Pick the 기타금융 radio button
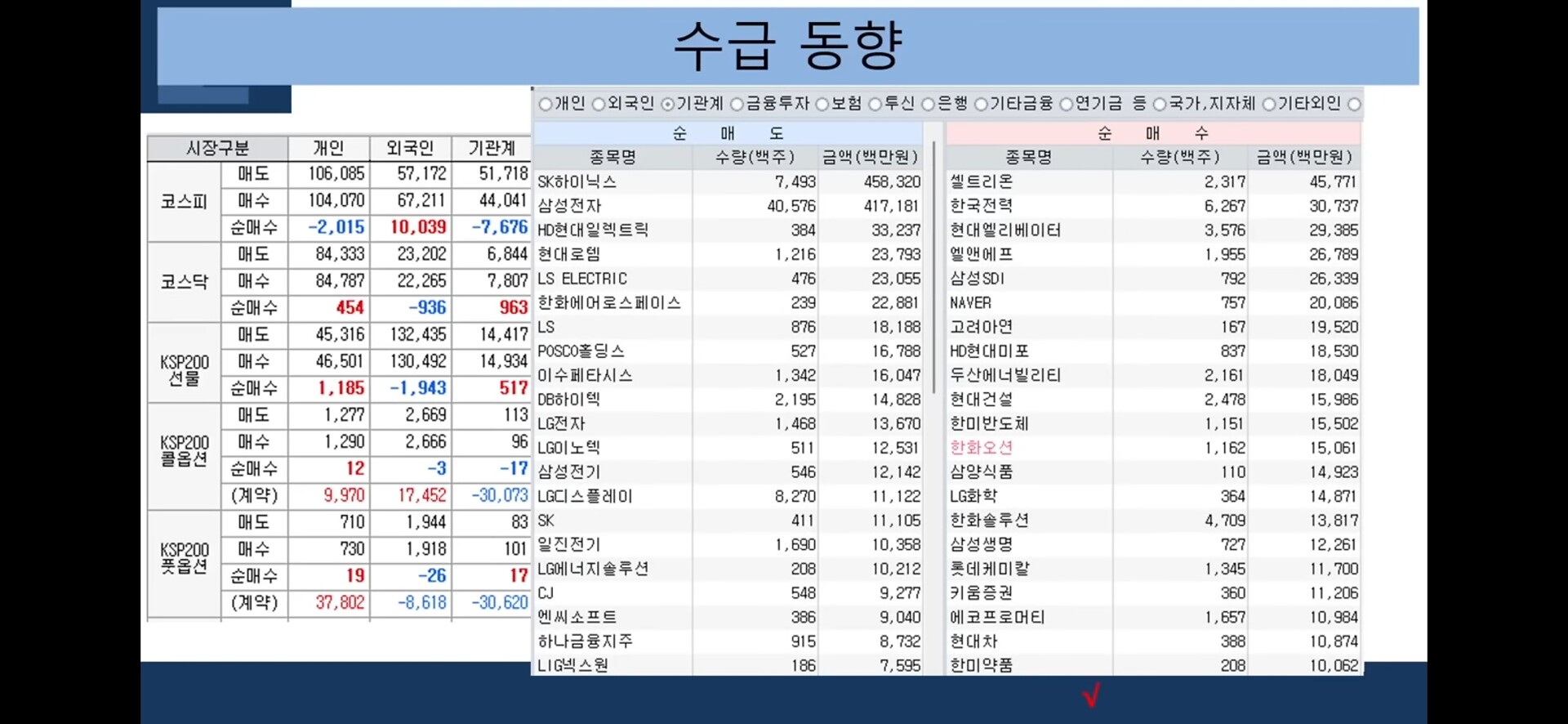1568x724 pixels. pyautogui.click(x=981, y=104)
